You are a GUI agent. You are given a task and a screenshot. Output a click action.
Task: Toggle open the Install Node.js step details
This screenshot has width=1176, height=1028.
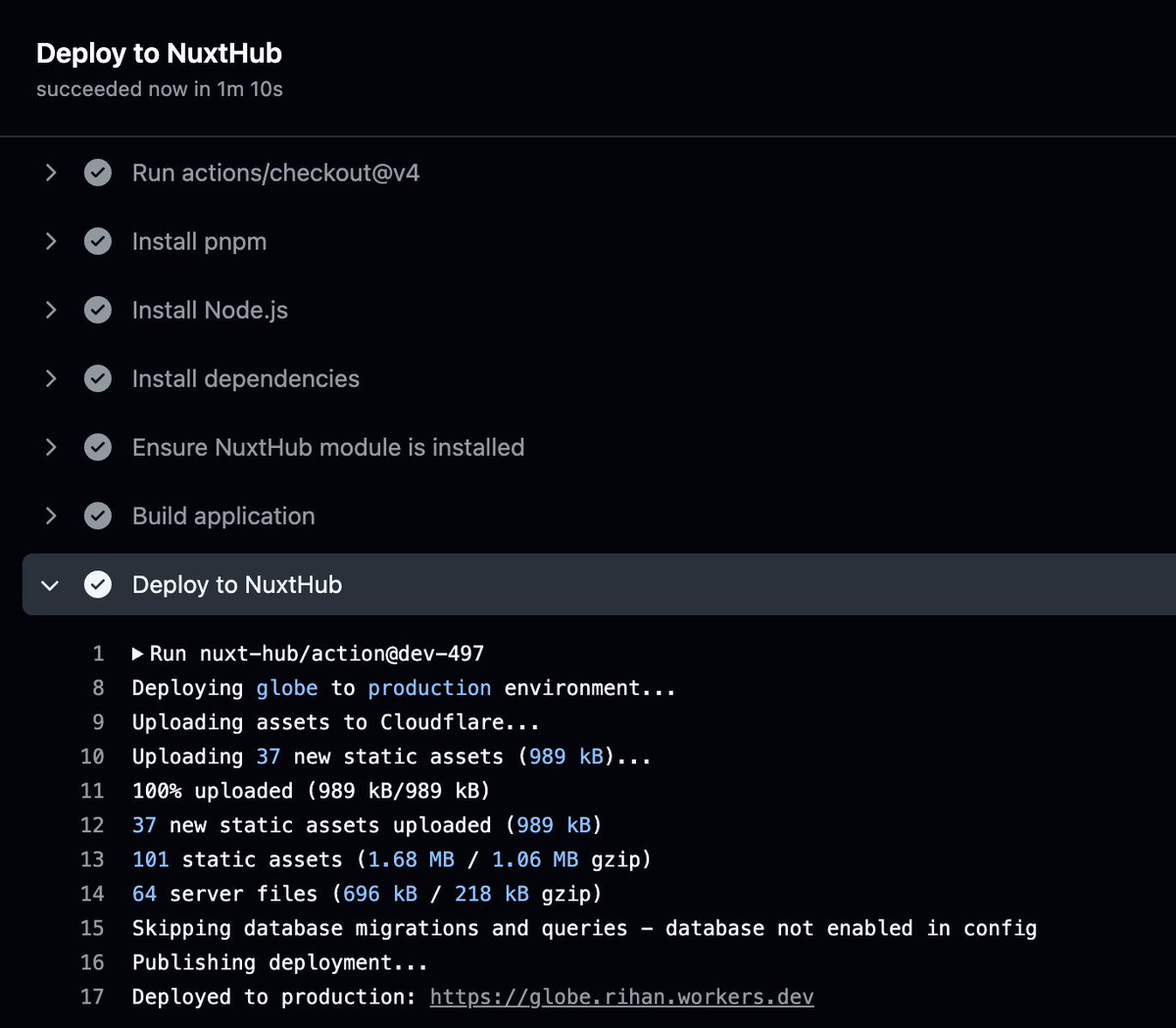point(51,310)
